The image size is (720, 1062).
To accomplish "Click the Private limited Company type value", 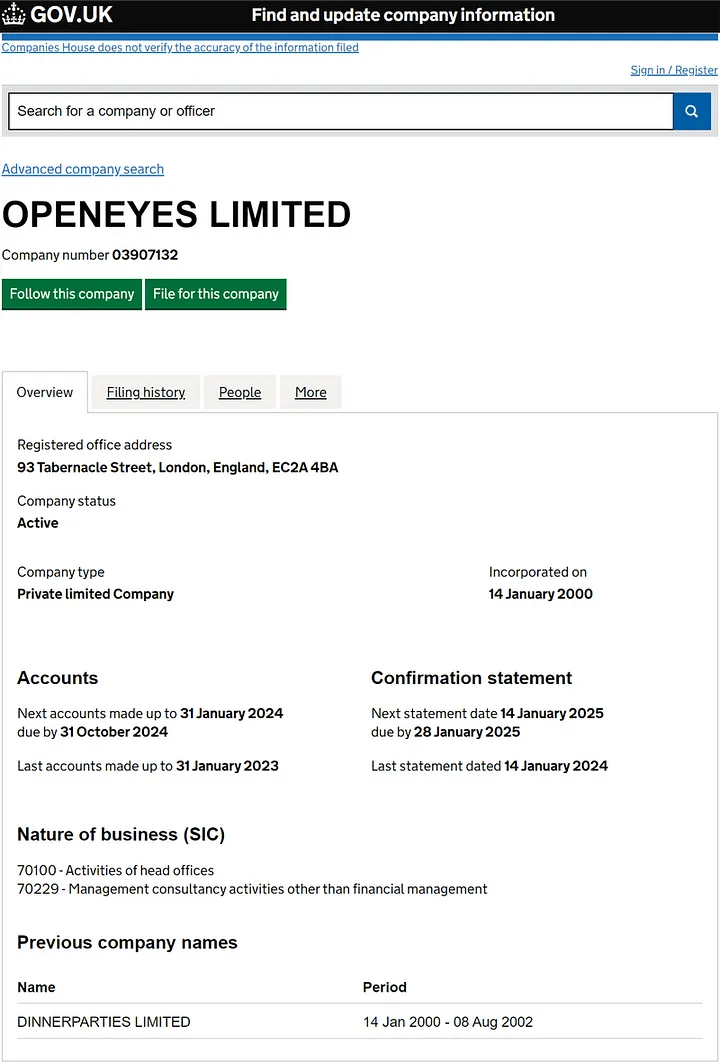I will coord(96,594).
